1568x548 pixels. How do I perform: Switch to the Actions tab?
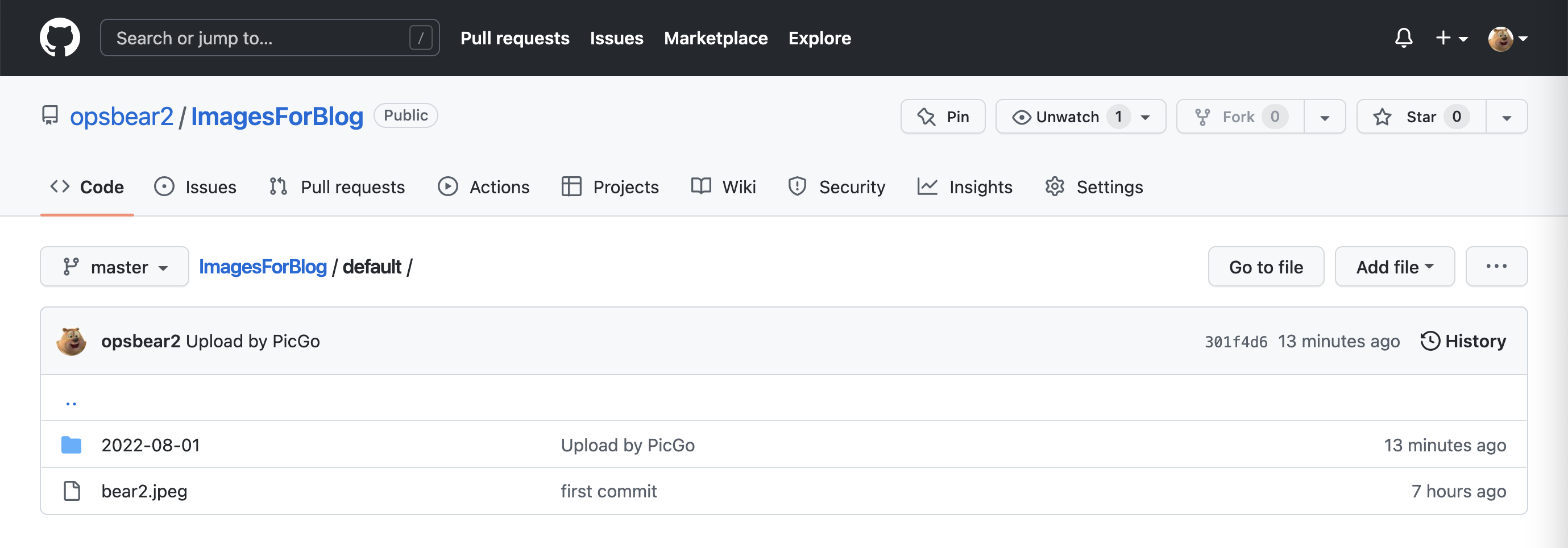(x=484, y=186)
